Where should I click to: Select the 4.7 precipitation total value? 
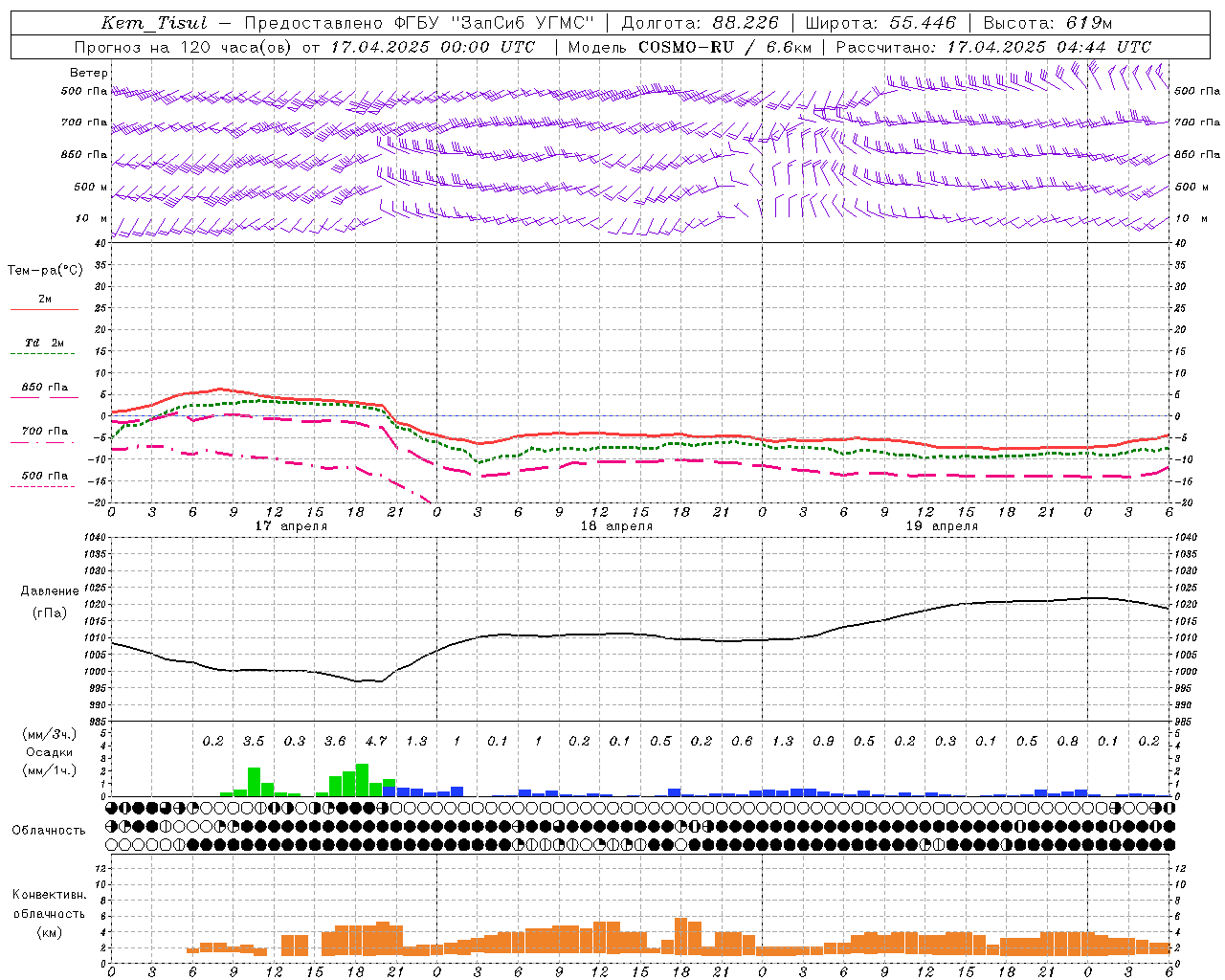tap(376, 742)
